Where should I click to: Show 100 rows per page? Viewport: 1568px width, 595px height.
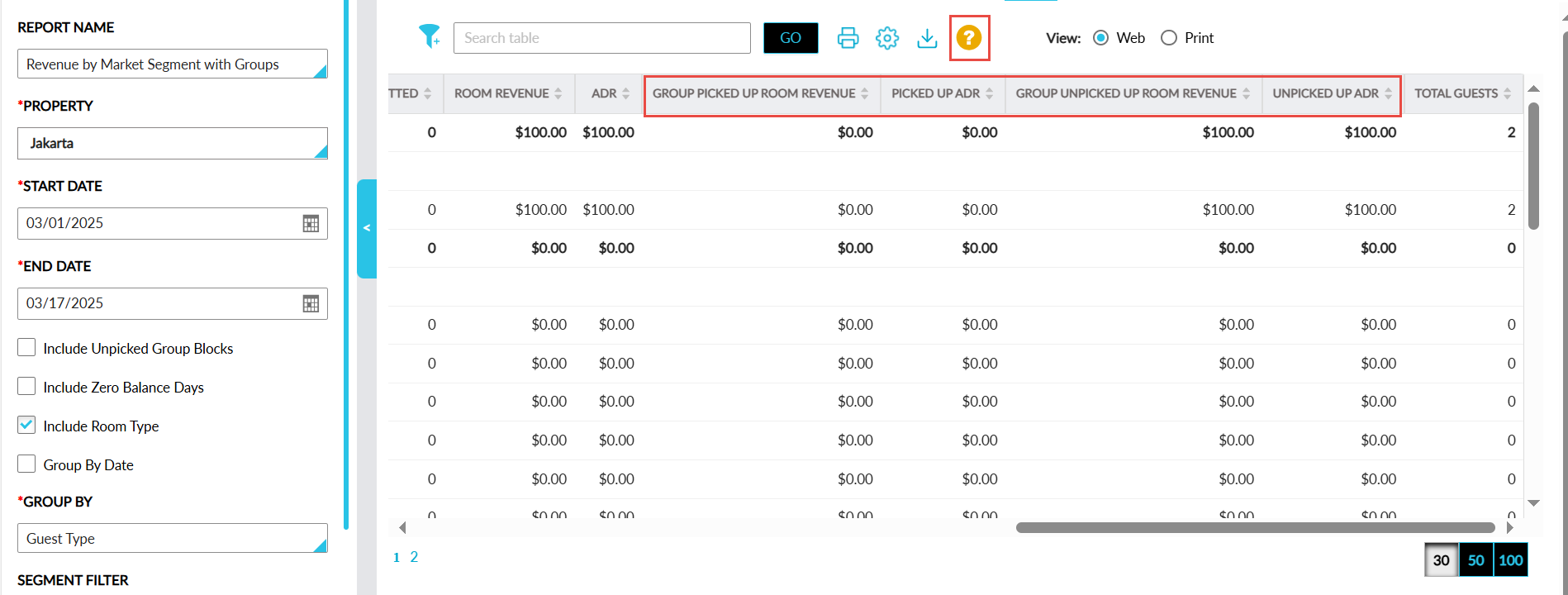point(1511,560)
